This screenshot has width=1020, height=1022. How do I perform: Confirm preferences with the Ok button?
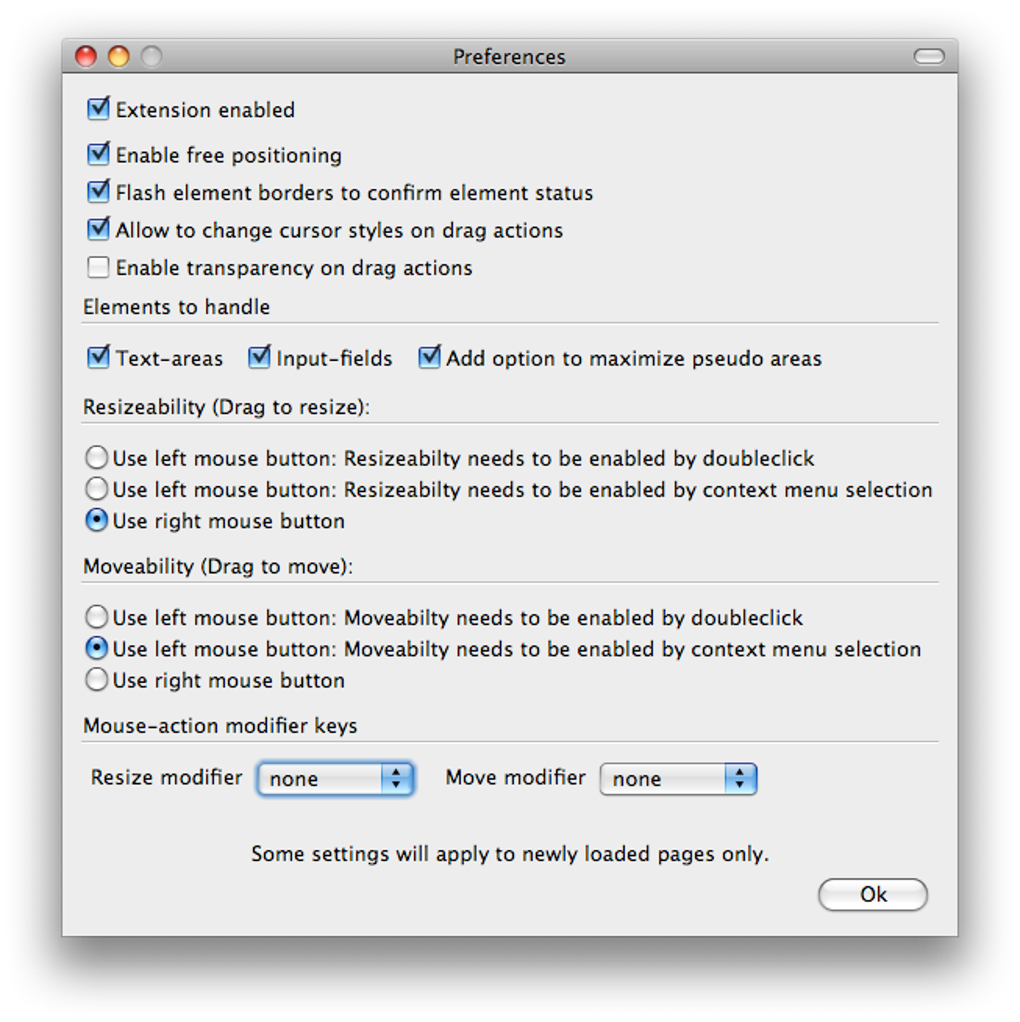pyautogui.click(x=872, y=894)
